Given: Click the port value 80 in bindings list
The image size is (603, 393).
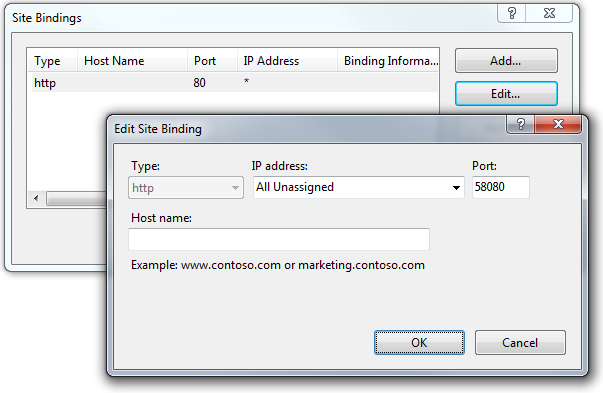Looking at the screenshot, I should point(200,83).
